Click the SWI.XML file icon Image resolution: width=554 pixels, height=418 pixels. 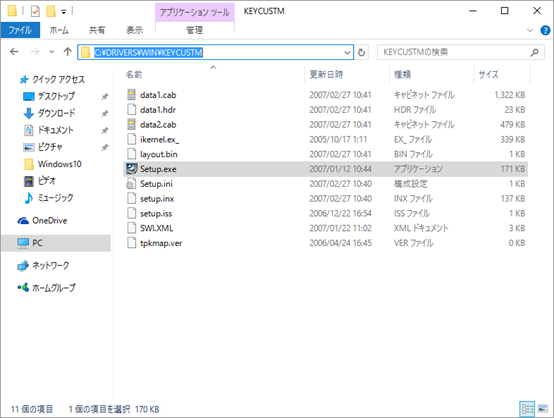131,228
